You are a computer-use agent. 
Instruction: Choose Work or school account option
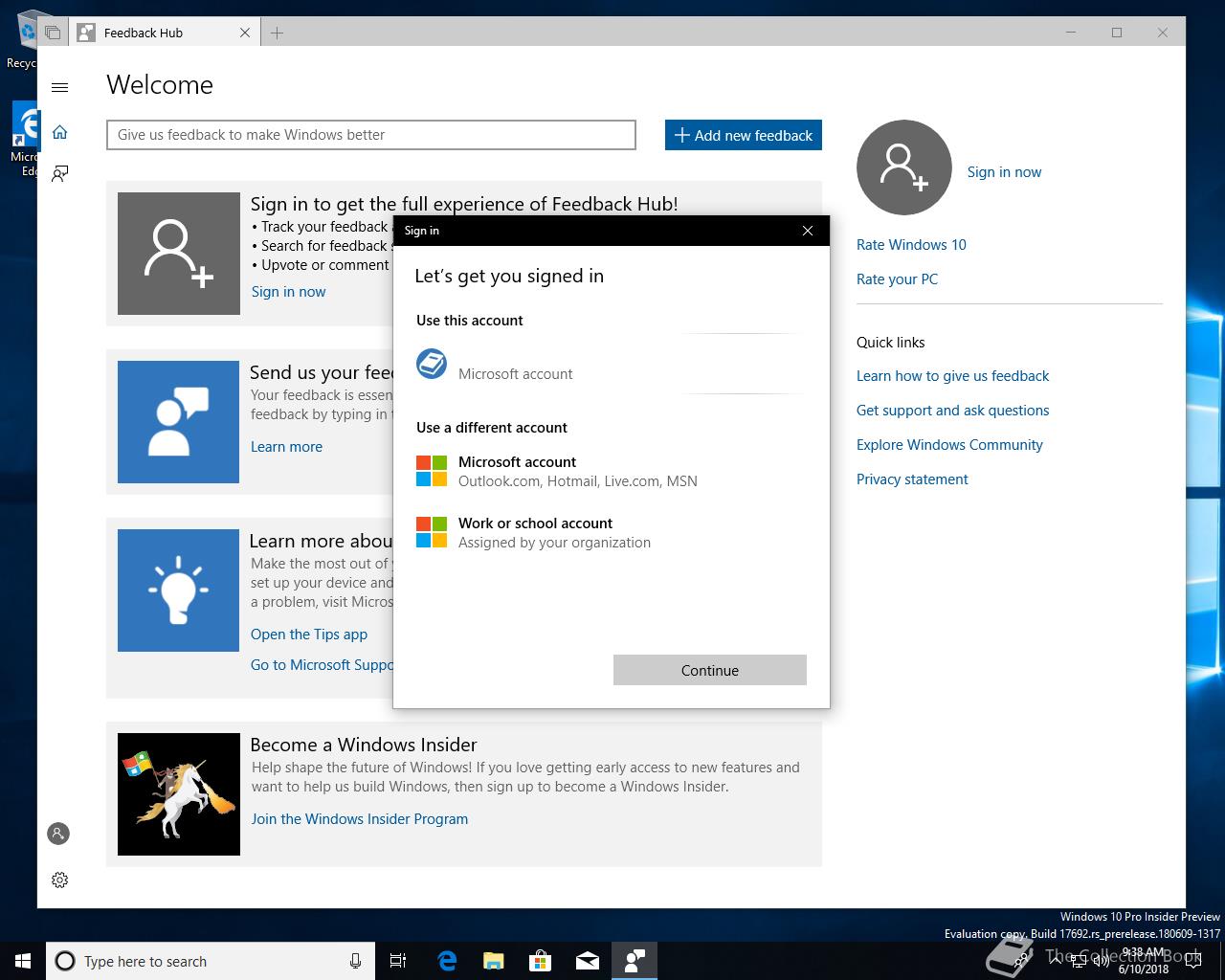point(611,532)
